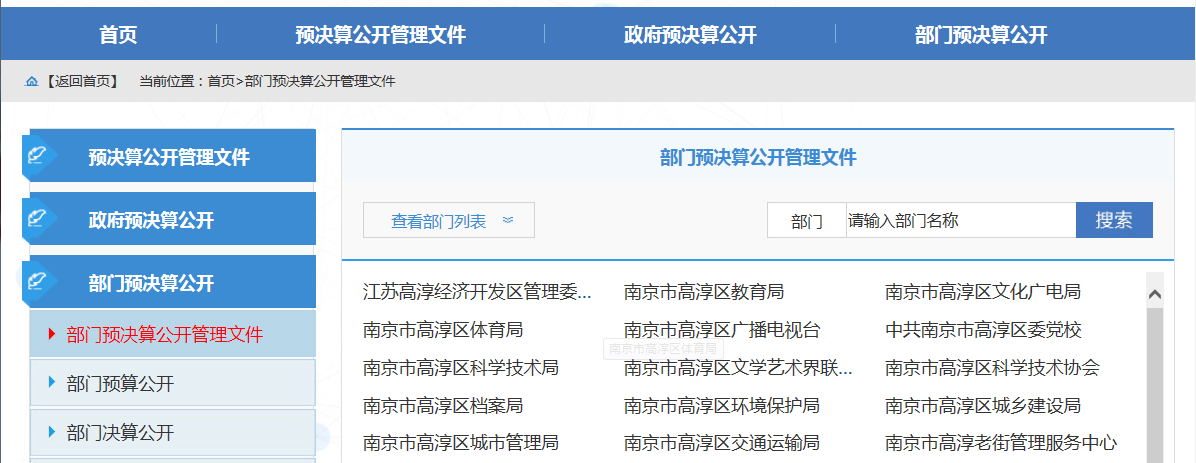Open sidebar item 部门决算公开
This screenshot has height=463, width=1196.
pyautogui.click(x=172, y=433)
